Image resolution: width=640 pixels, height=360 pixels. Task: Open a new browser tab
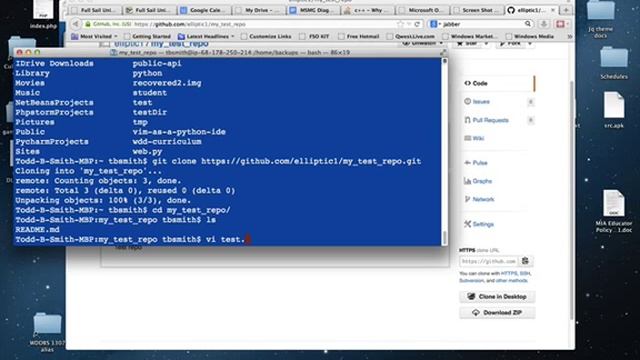(x=566, y=10)
